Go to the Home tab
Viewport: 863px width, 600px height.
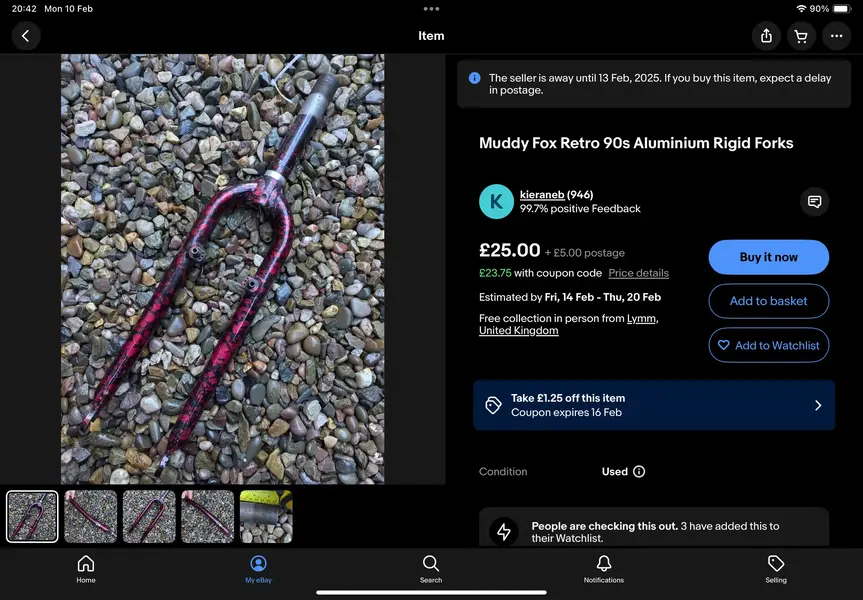coord(86,569)
